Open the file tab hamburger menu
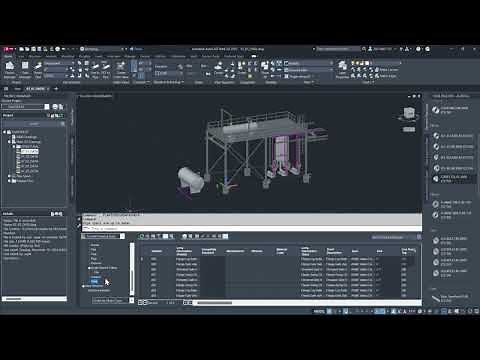 pyautogui.click(x=6, y=89)
